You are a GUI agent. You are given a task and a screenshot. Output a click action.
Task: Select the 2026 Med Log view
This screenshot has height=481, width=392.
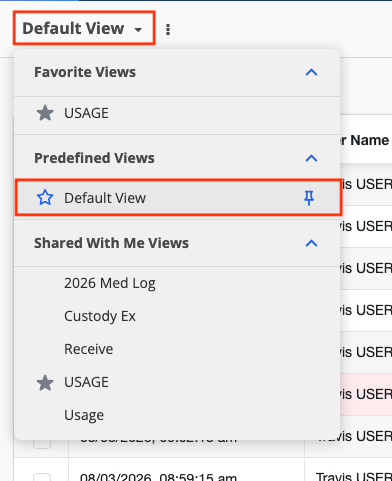click(110, 283)
